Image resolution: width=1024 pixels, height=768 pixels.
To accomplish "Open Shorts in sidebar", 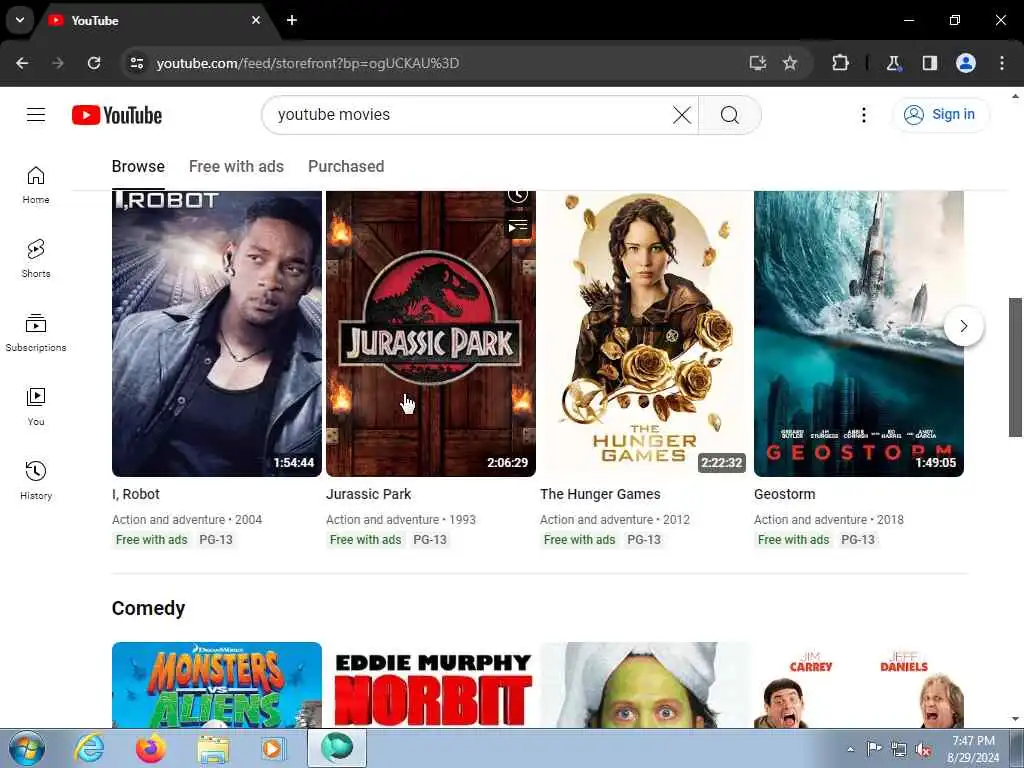I will point(36,259).
